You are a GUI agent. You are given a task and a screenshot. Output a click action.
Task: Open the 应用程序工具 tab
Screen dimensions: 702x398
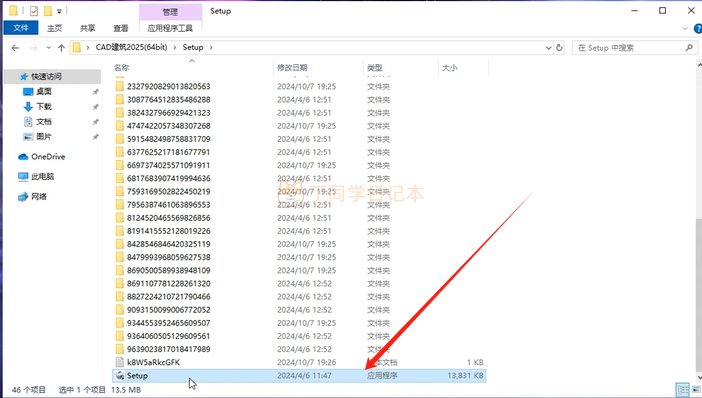tap(170, 28)
